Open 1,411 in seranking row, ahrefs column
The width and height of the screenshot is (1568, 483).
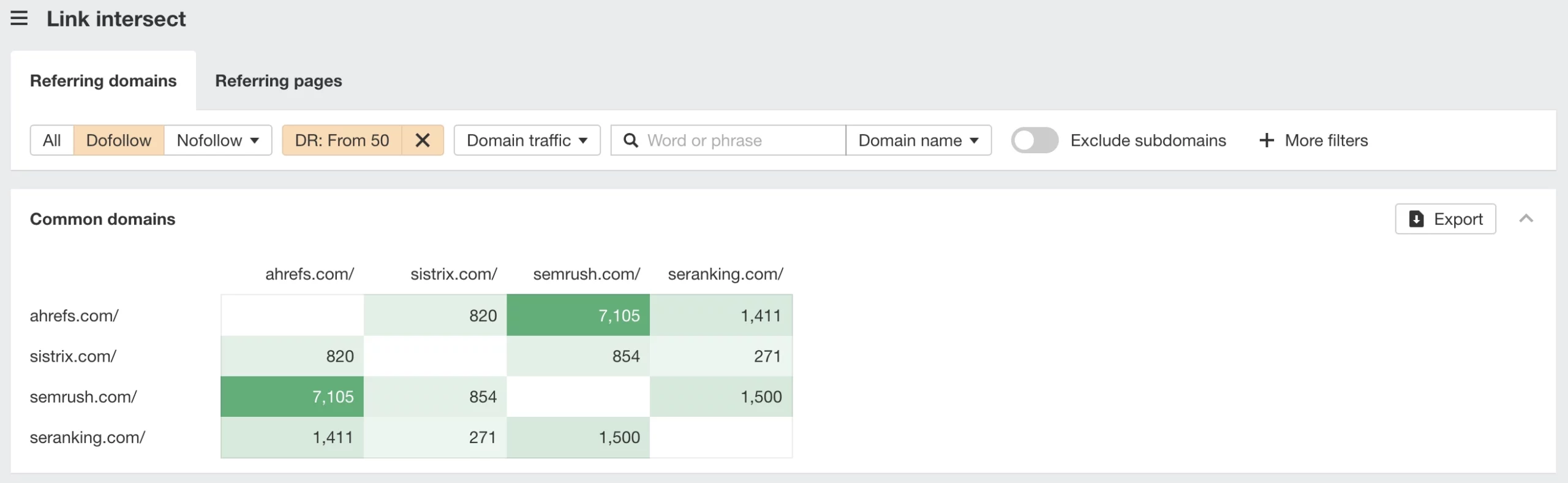[292, 437]
